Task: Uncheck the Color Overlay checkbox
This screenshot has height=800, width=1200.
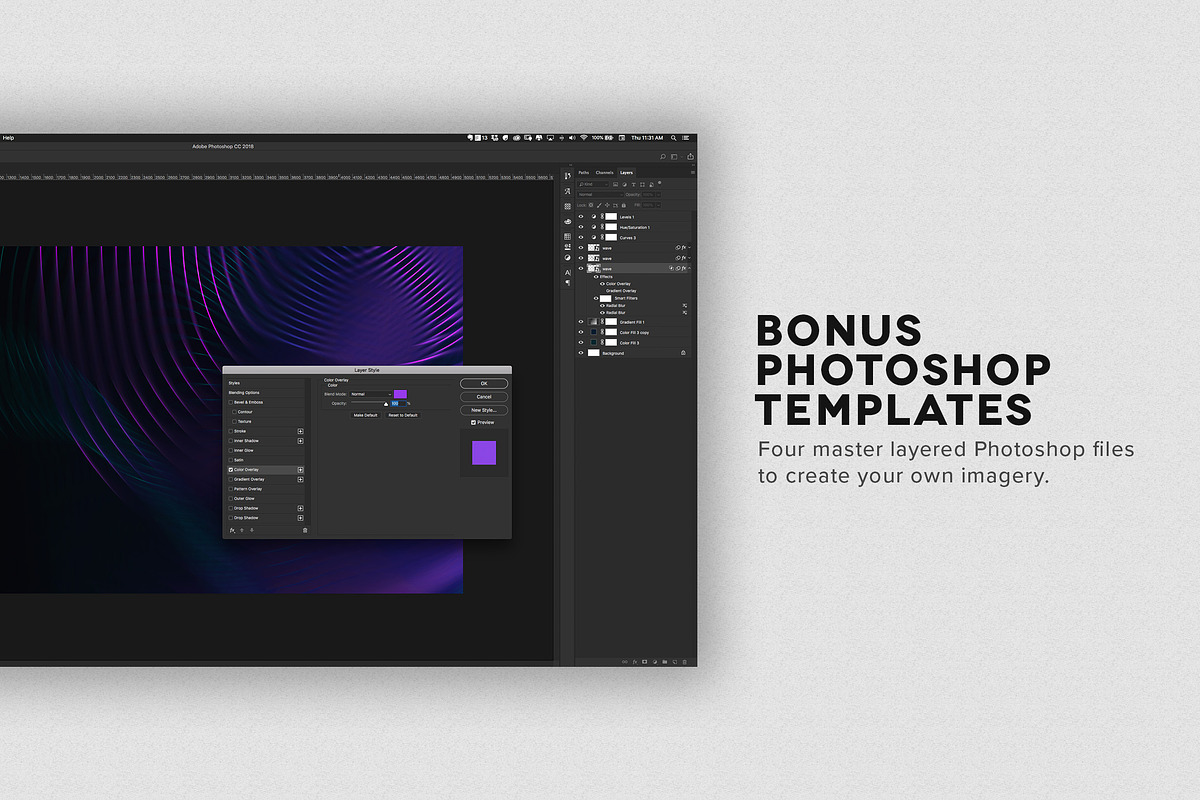Action: (231, 469)
